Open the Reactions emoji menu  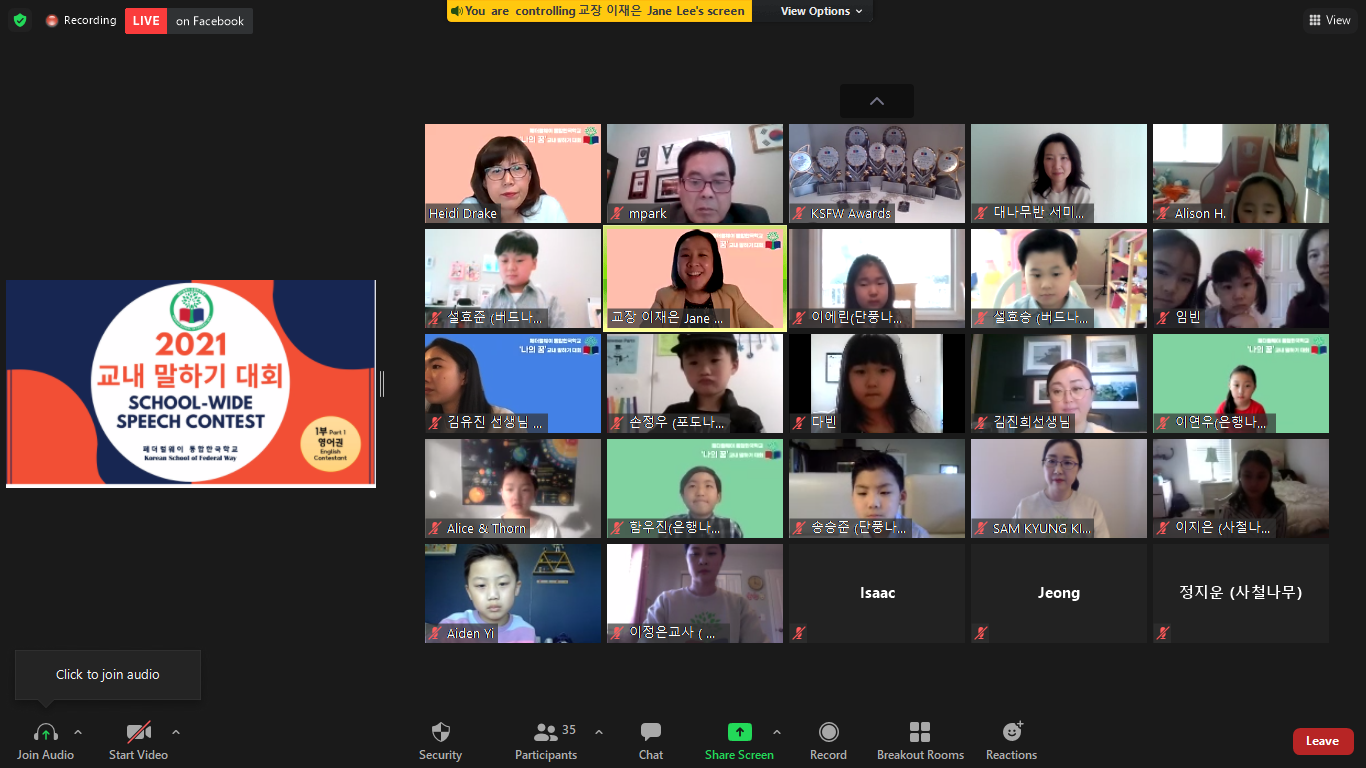click(1011, 733)
